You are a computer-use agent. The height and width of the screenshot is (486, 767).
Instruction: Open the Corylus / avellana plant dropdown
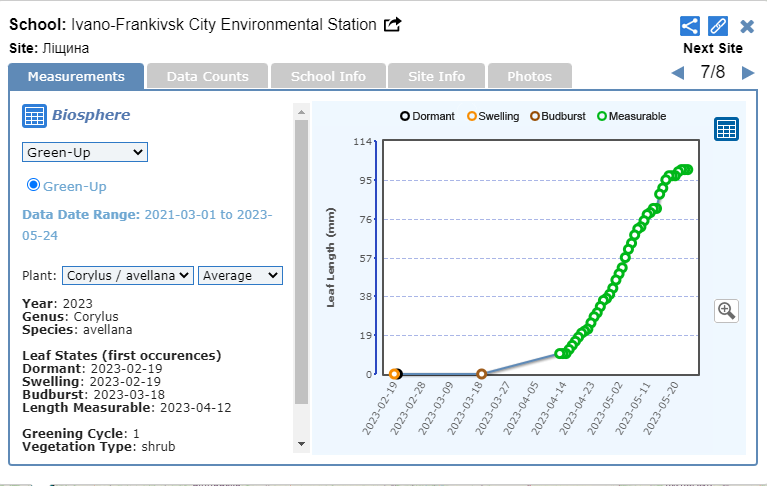coord(127,275)
